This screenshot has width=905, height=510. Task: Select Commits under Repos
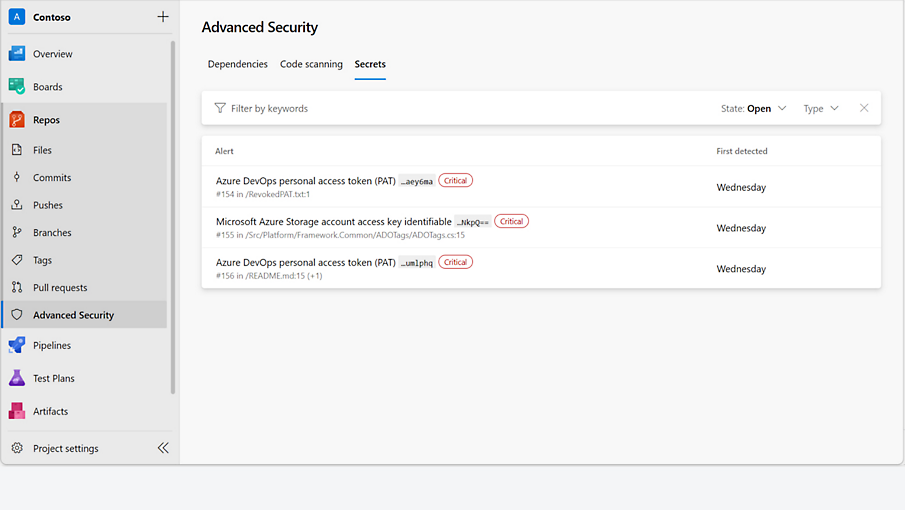[x=52, y=178]
